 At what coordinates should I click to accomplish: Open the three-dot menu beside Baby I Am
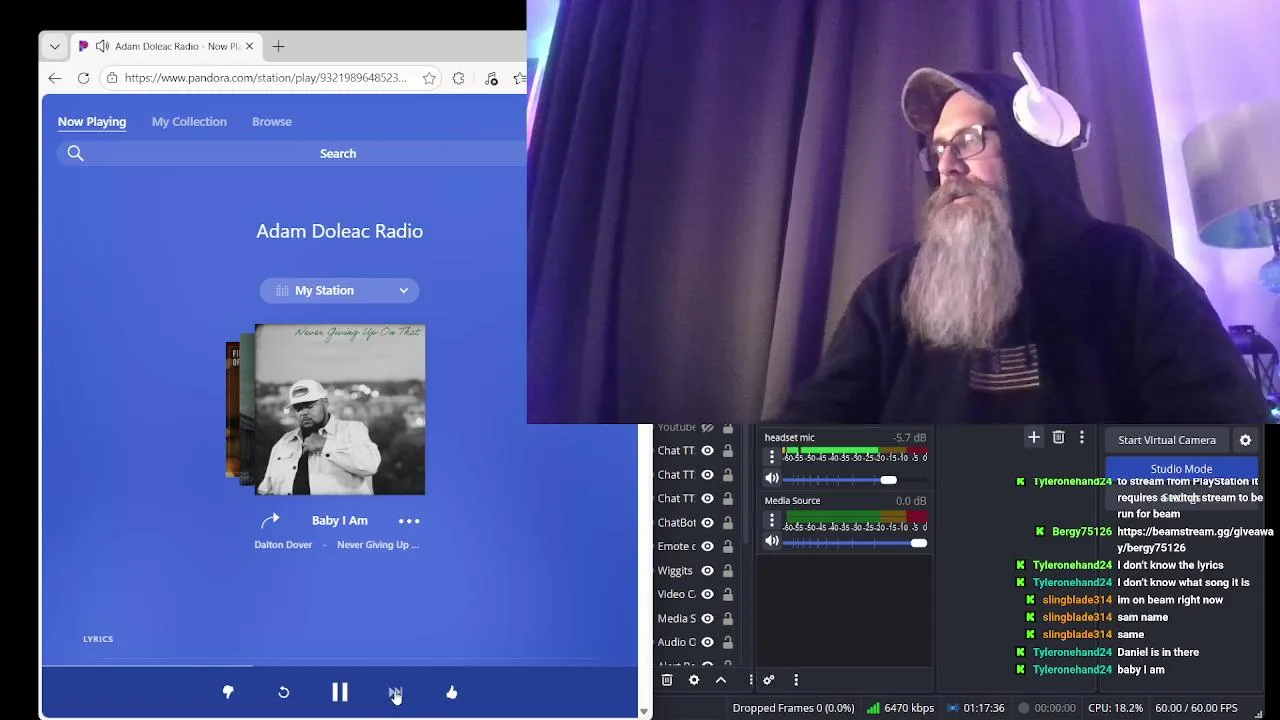click(x=409, y=521)
